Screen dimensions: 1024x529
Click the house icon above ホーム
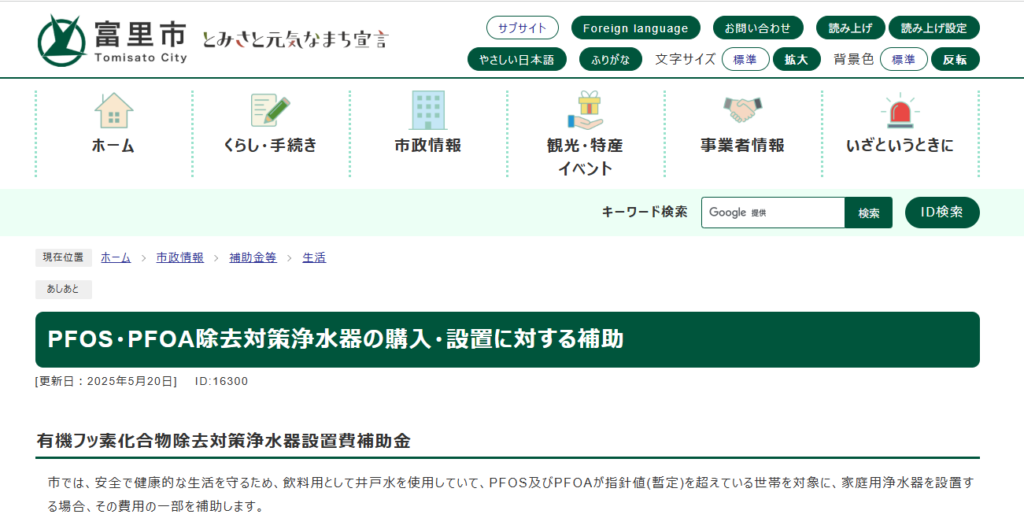114,111
